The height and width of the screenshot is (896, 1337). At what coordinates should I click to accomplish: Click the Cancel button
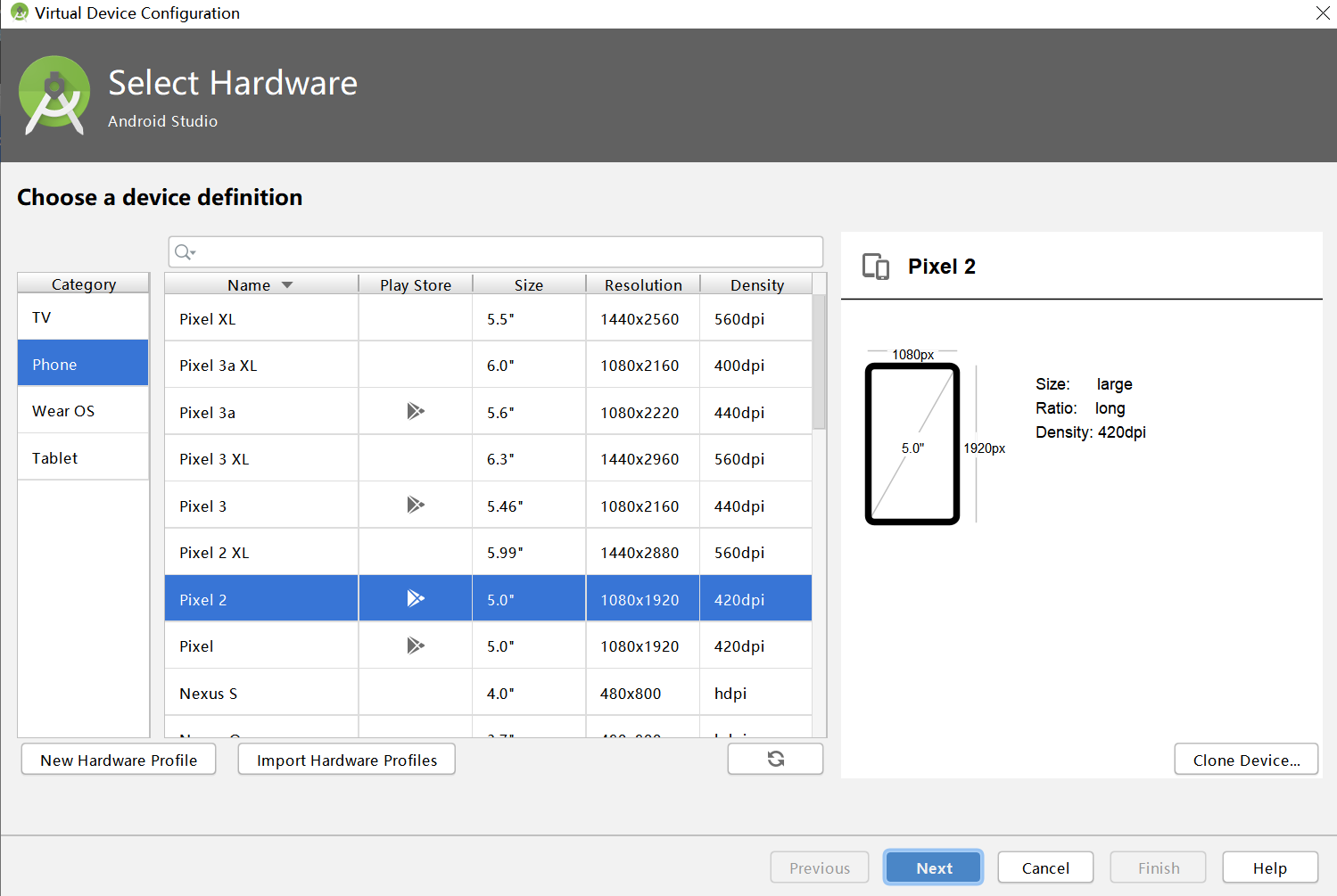[1045, 867]
